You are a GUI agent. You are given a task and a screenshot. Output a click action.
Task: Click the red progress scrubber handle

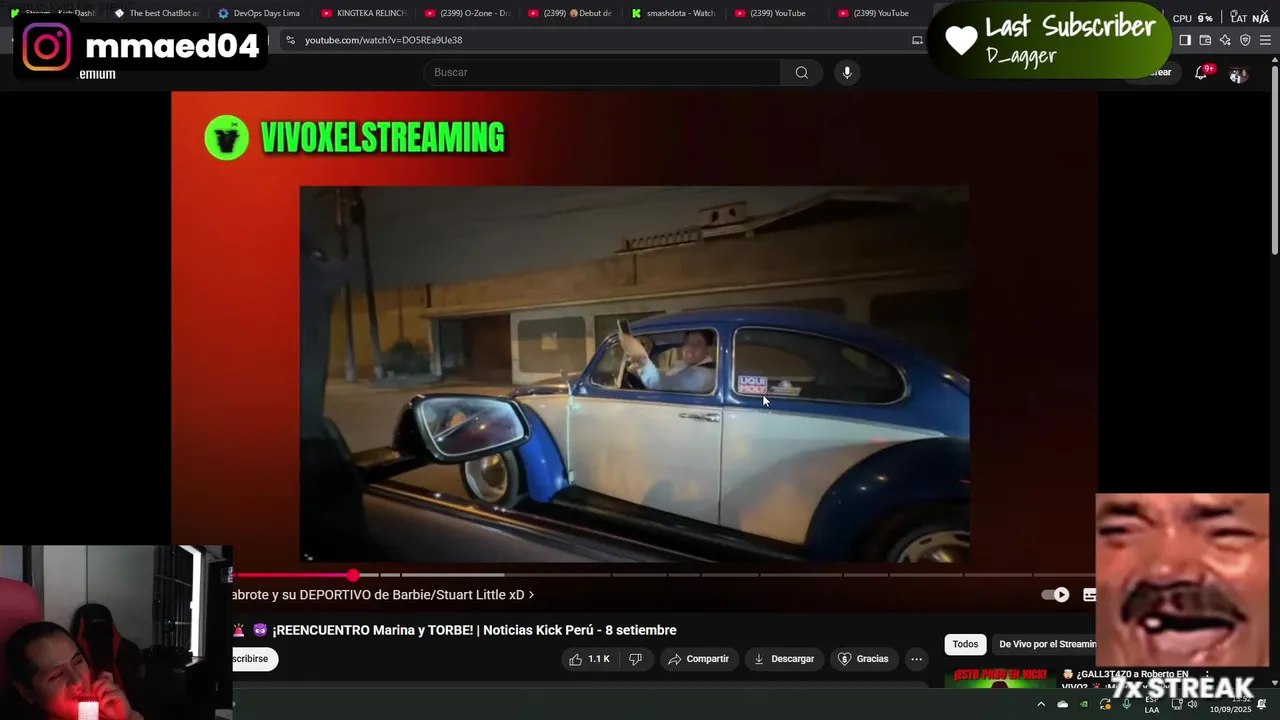(x=353, y=575)
